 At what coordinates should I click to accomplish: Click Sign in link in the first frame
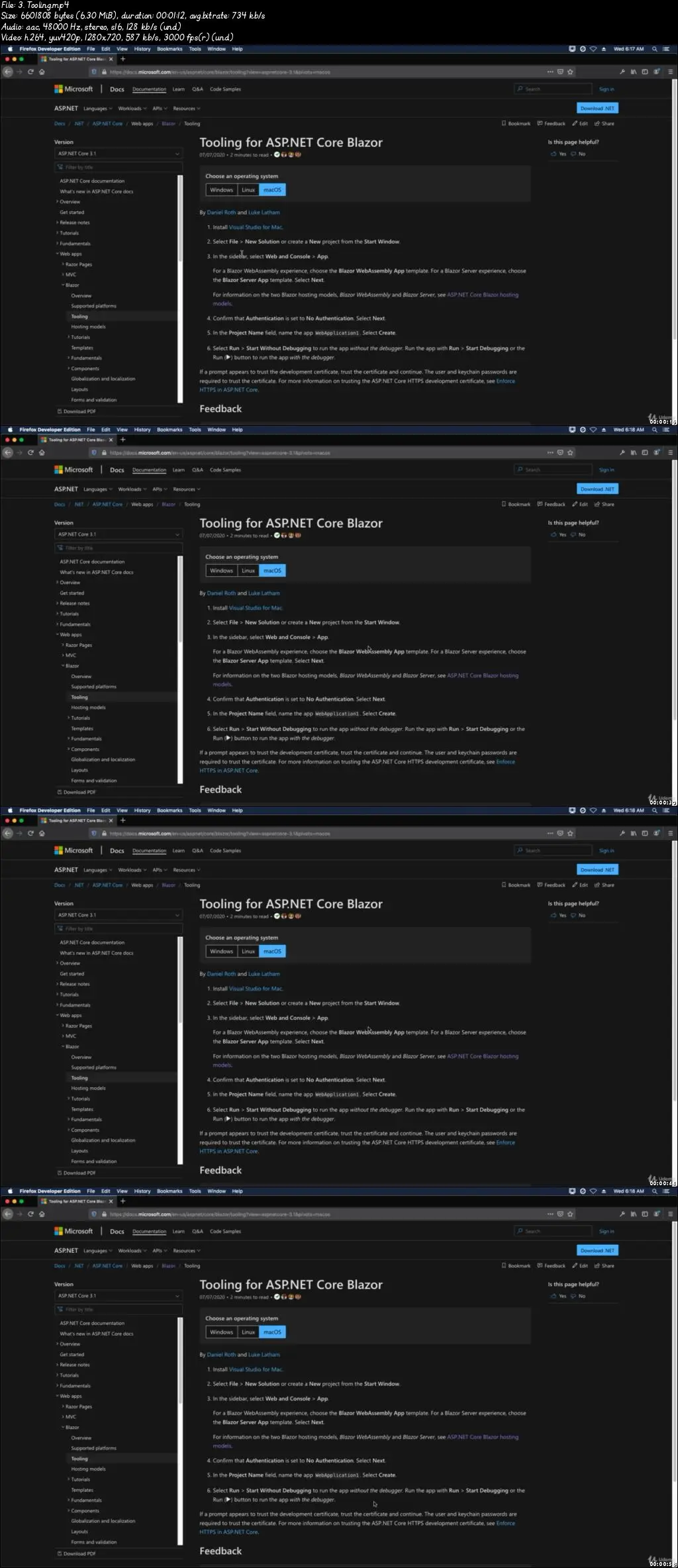coord(606,89)
